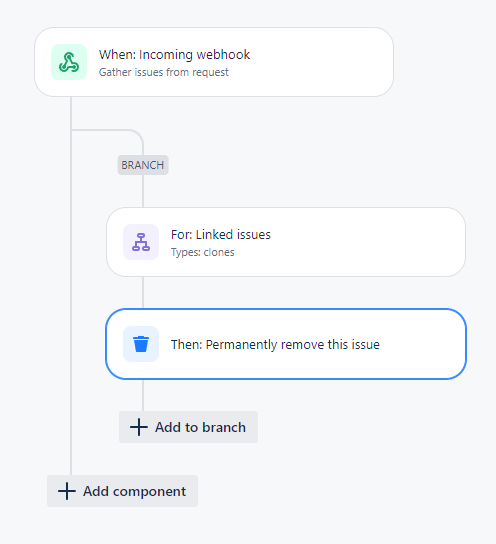Click the 'When: Incoming webhook' title text
Image resolution: width=496 pixels, height=544 pixels.
(x=174, y=54)
